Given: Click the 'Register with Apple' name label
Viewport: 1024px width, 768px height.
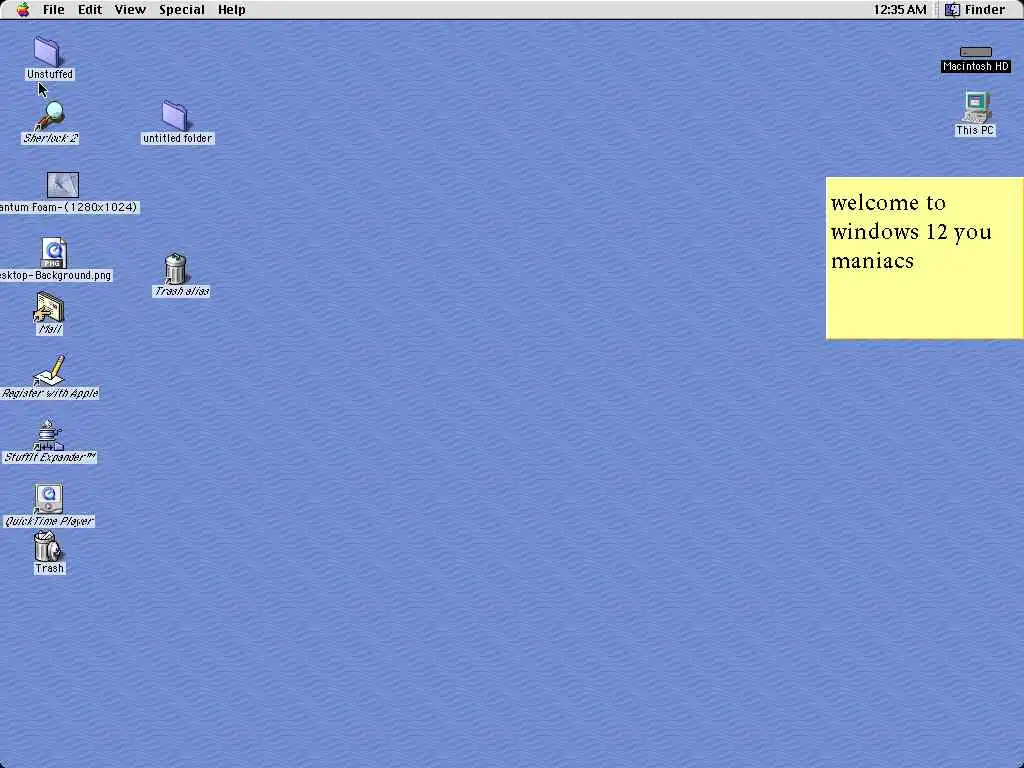Looking at the screenshot, I should pos(50,393).
